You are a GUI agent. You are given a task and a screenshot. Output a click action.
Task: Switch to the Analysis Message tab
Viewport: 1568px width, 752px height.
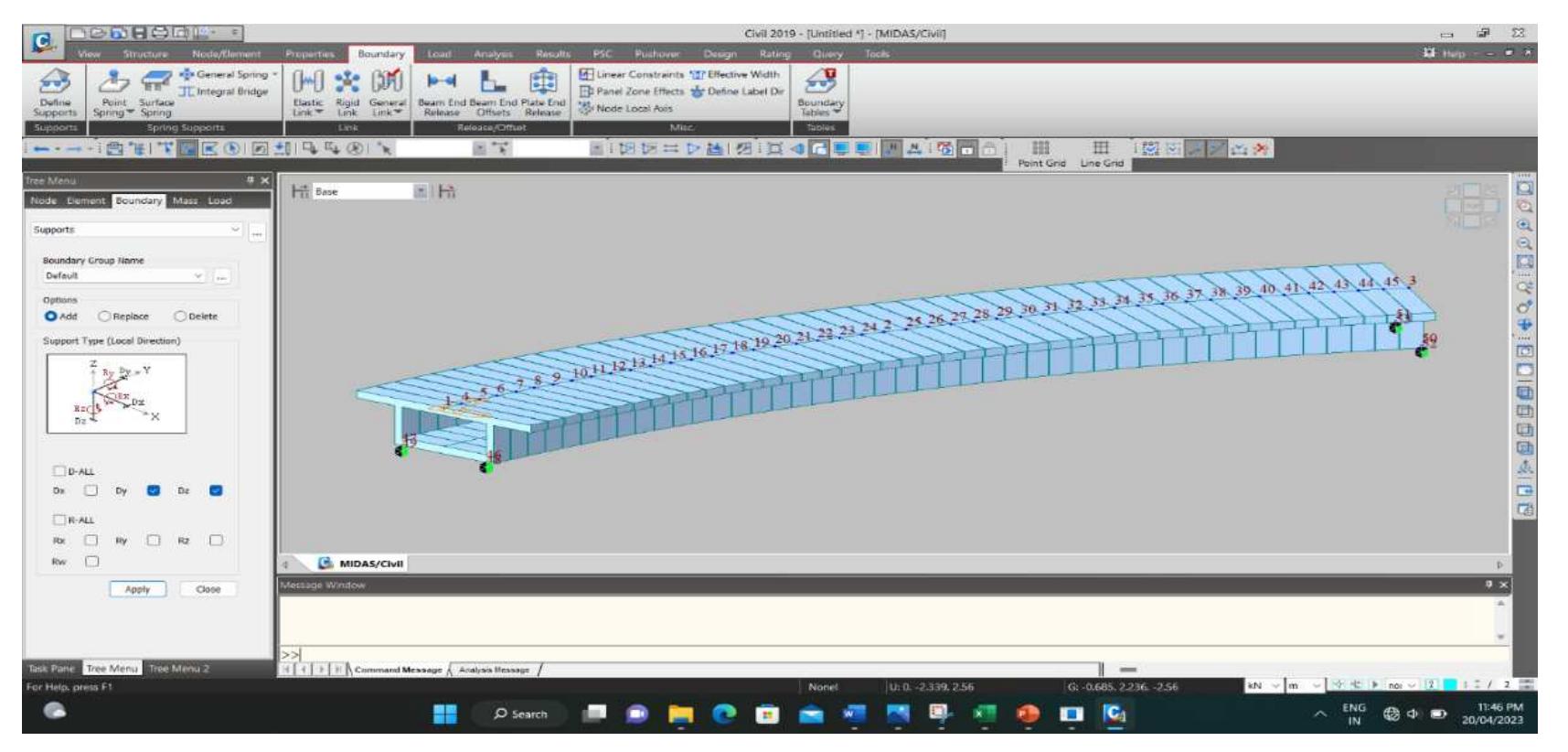(x=494, y=670)
